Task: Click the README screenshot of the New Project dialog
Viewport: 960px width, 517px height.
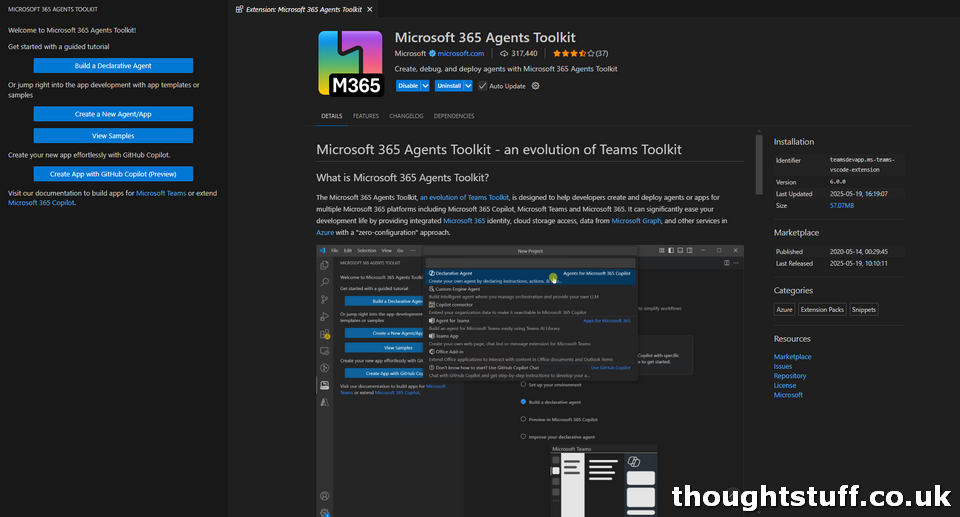Action: 530,380
